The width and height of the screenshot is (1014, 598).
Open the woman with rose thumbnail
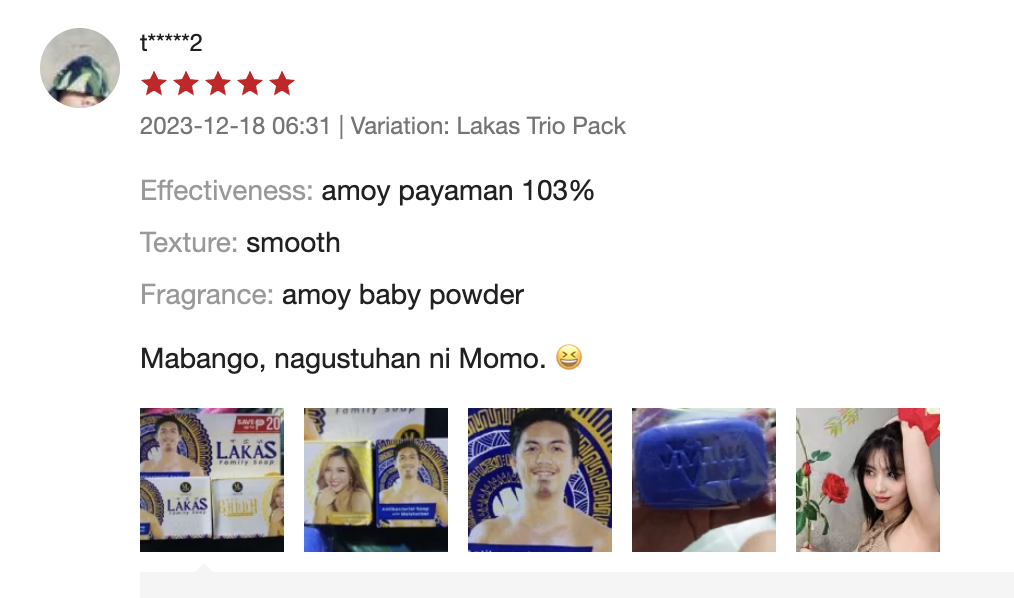[868, 480]
